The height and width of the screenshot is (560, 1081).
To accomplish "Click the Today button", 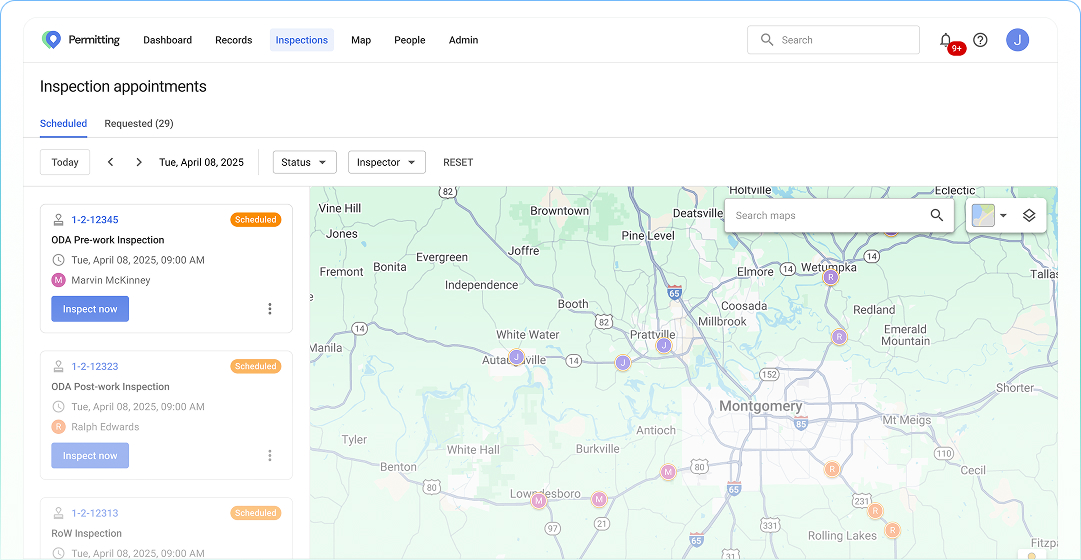I will [65, 162].
